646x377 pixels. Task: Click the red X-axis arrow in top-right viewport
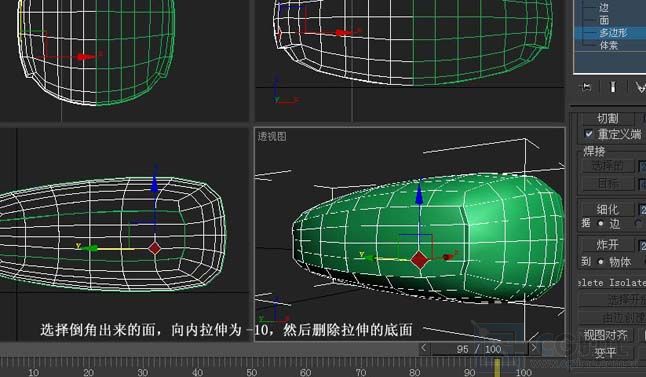pyautogui.click(x=344, y=33)
